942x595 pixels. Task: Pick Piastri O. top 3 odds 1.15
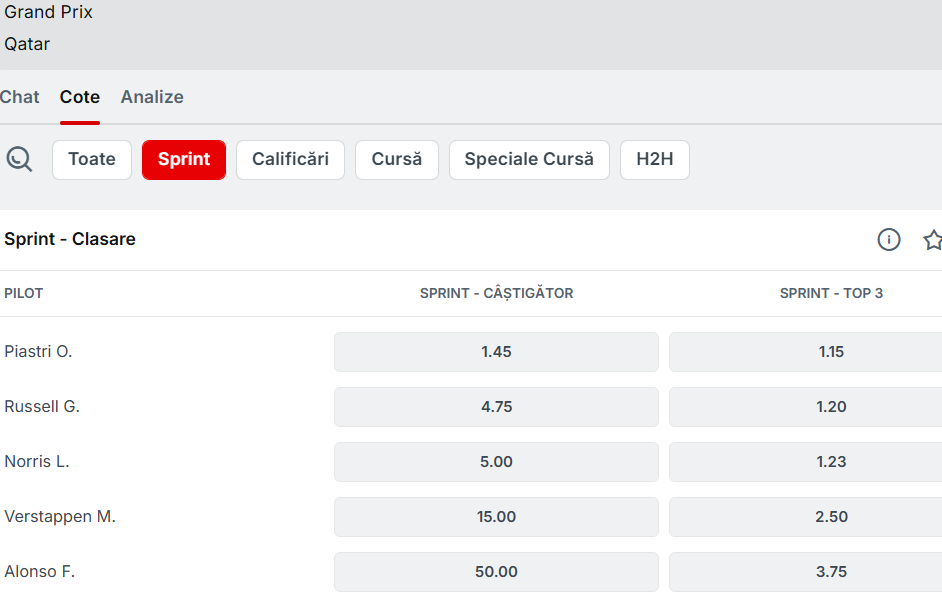[x=830, y=352]
